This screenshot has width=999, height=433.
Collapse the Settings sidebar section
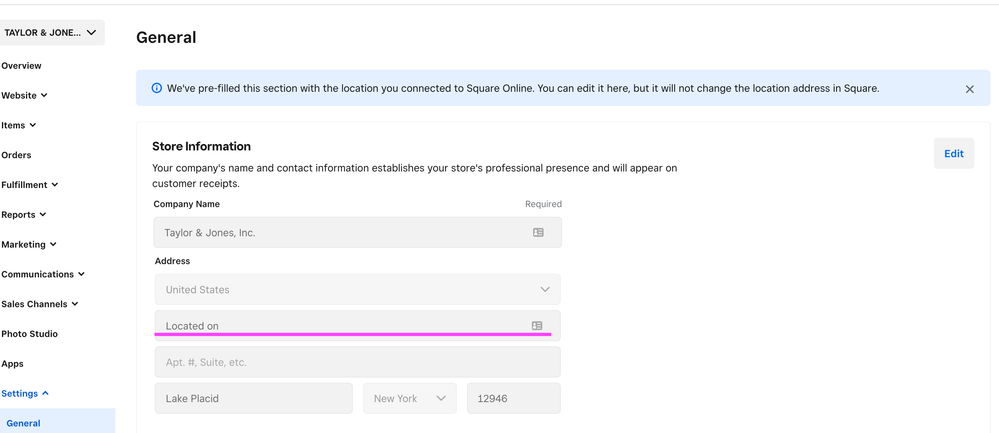(x=26, y=393)
